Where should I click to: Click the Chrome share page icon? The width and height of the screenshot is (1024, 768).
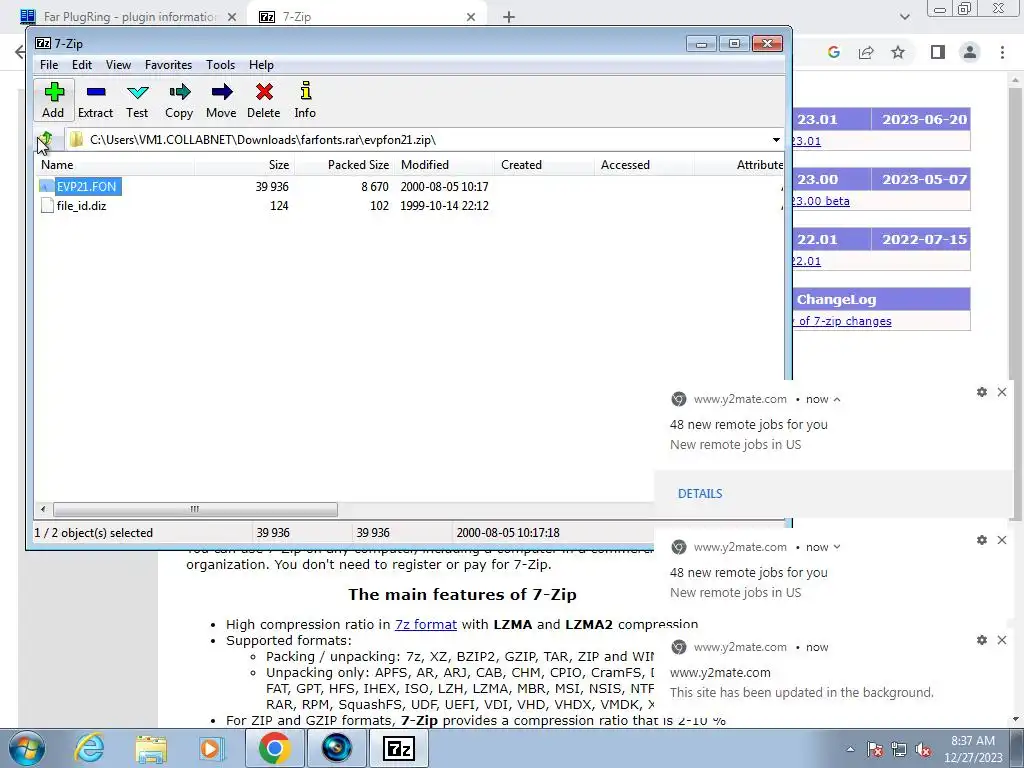[x=866, y=52]
